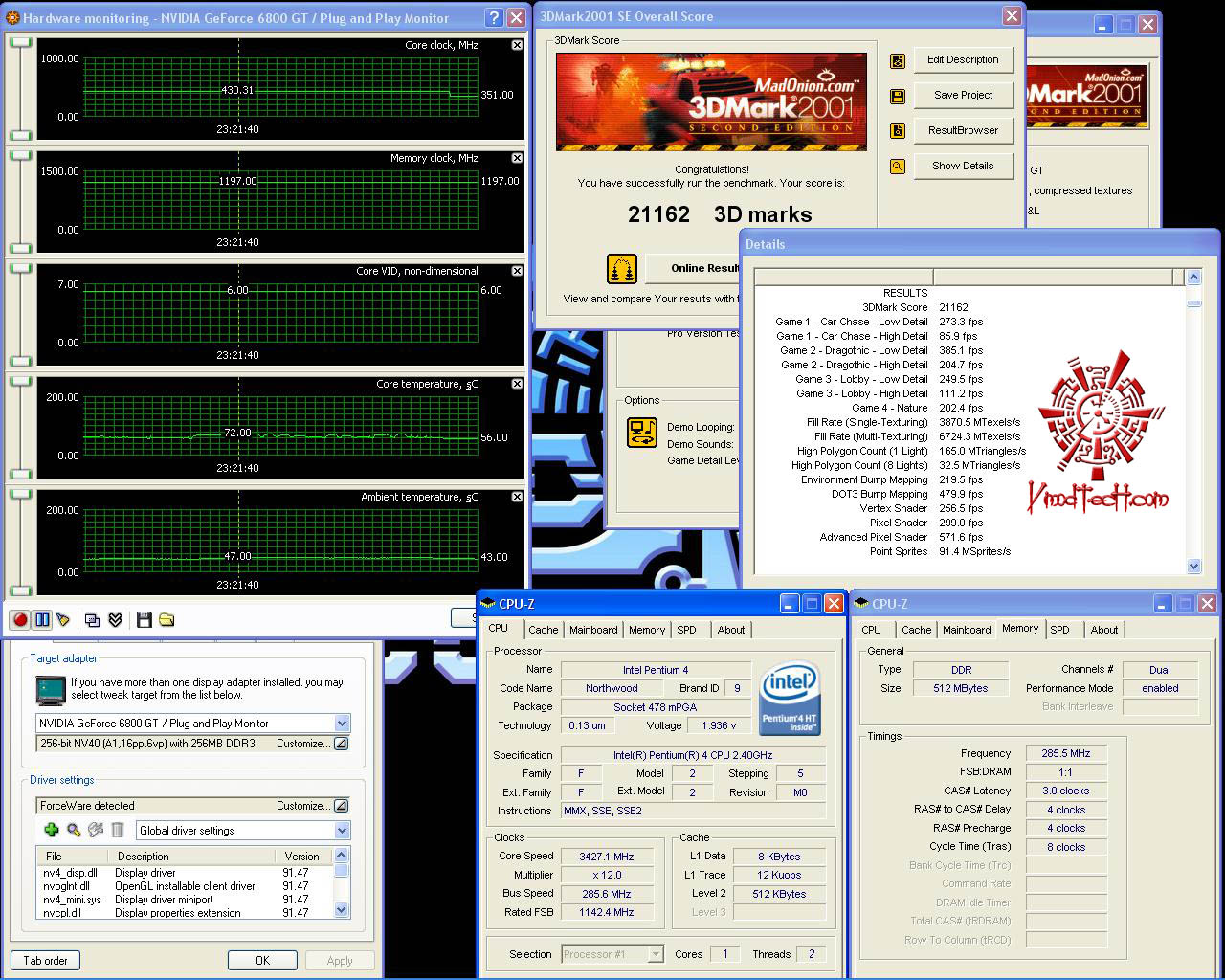Click the monitor icon in Target adapter
Image resolution: width=1225 pixels, height=980 pixels.
point(50,689)
